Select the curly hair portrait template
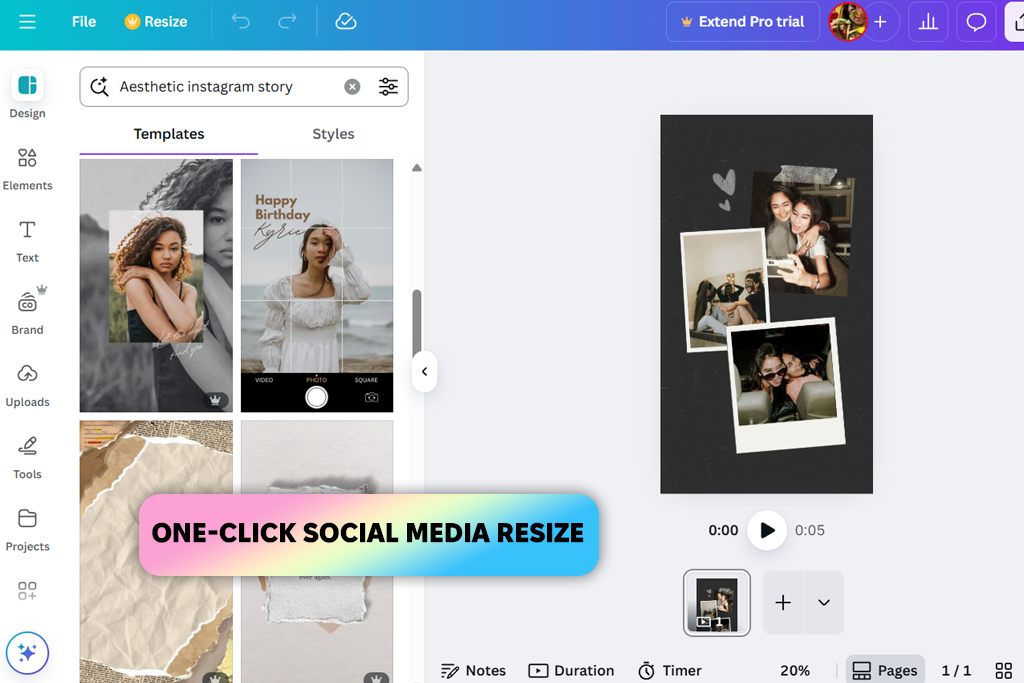This screenshot has width=1024, height=683. [156, 285]
